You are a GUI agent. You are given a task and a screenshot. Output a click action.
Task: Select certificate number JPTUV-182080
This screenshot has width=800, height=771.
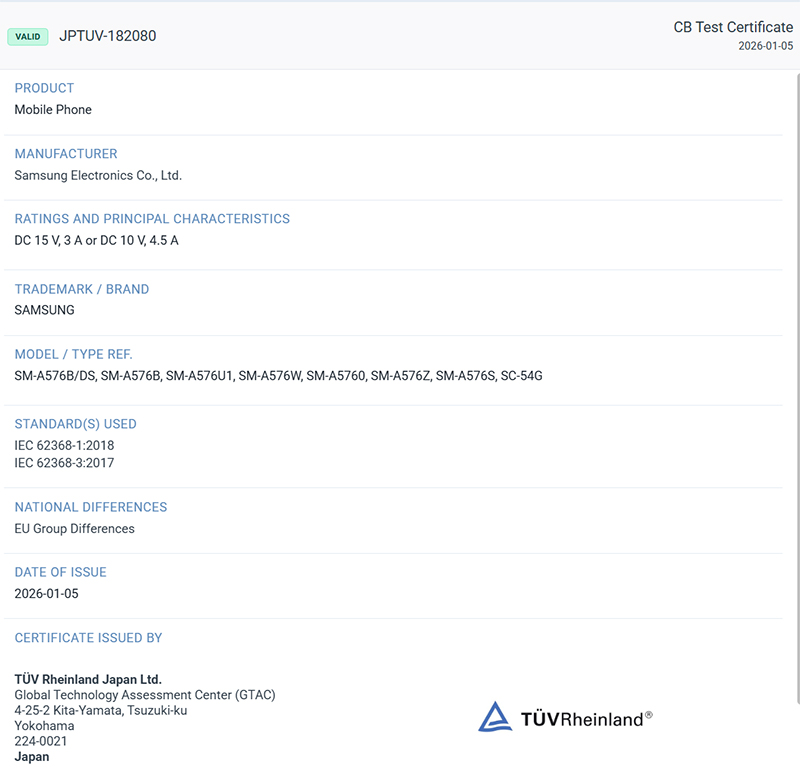coord(108,36)
